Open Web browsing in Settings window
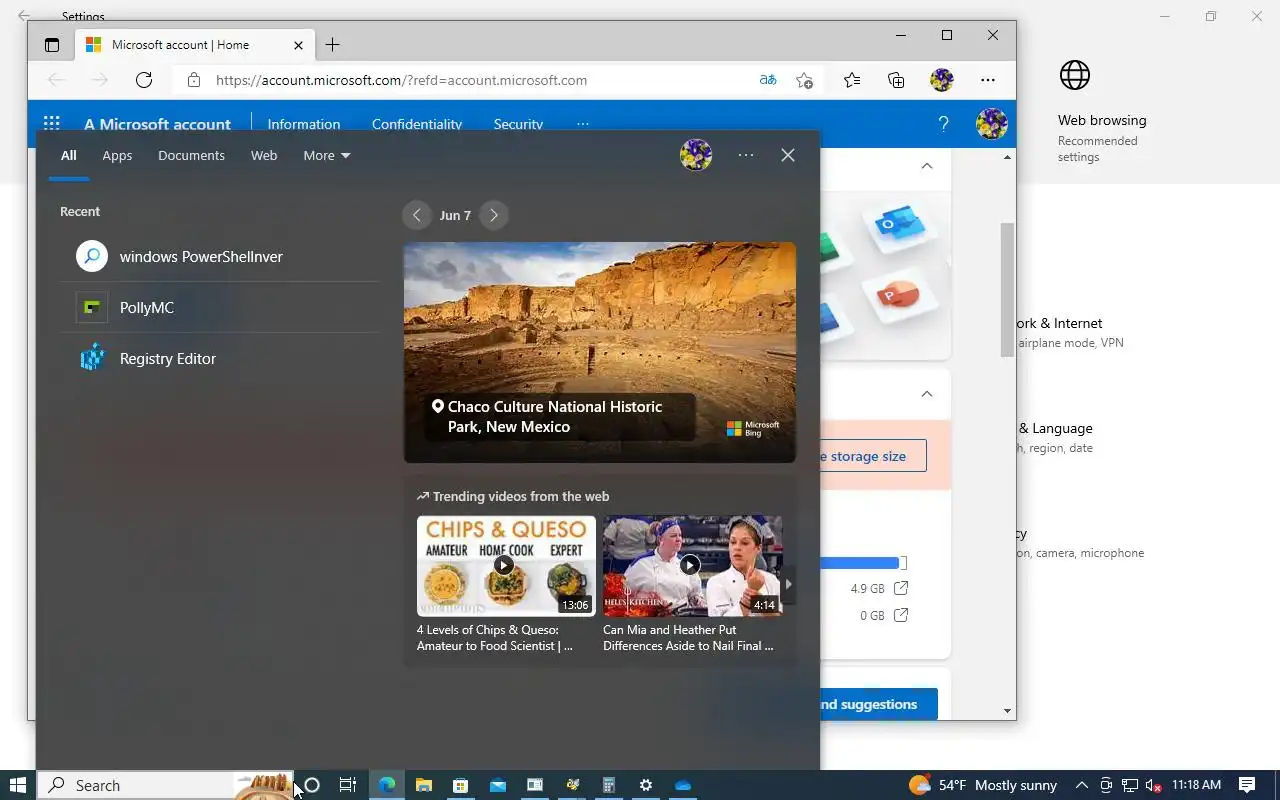1280x800 pixels. tap(1102, 112)
